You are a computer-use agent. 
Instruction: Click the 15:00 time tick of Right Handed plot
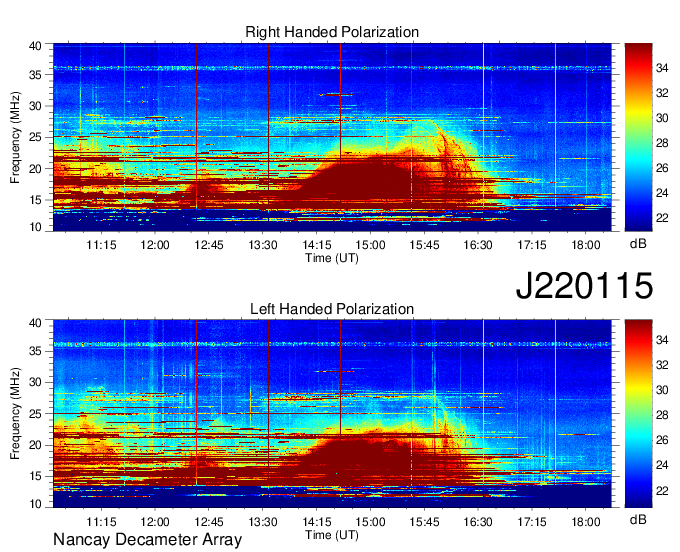[370, 245]
